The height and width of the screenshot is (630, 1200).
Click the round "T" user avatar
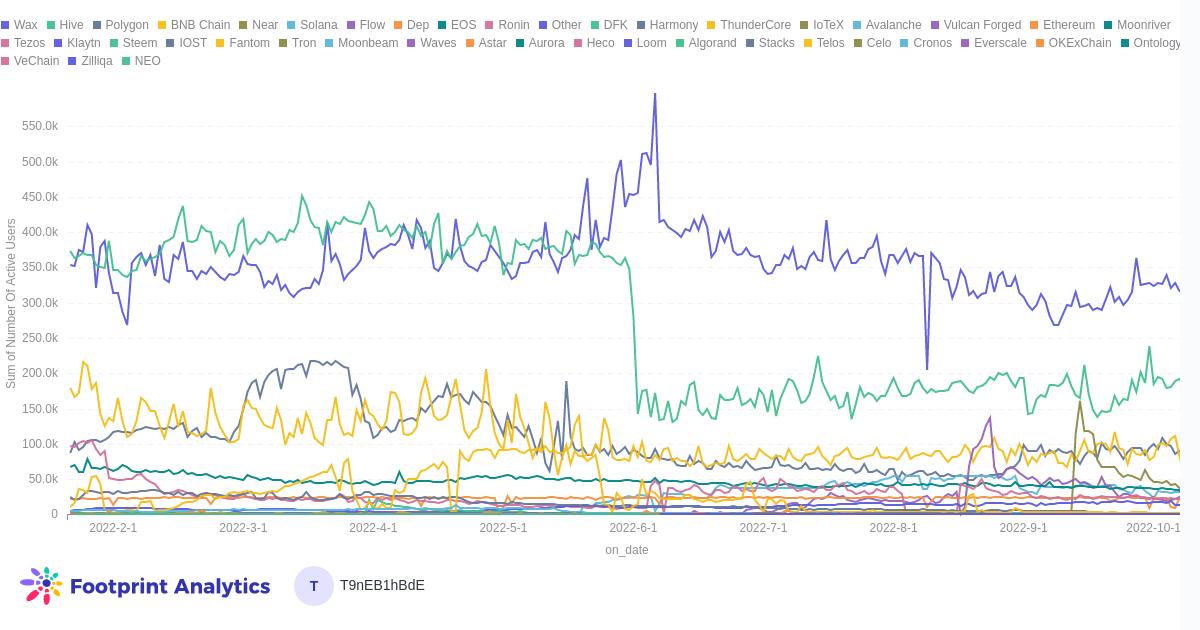coord(314,586)
